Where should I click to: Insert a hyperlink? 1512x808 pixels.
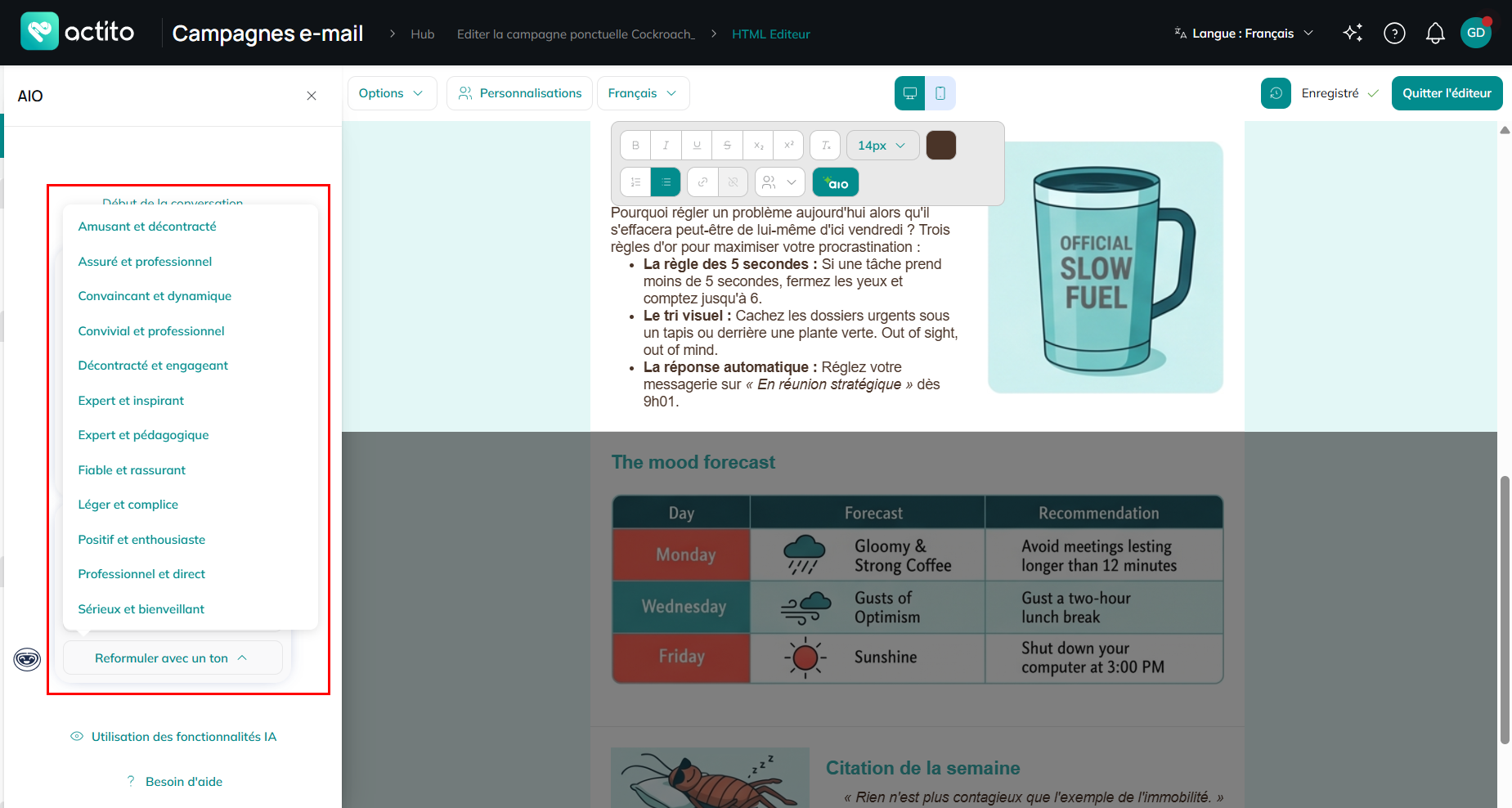click(x=702, y=182)
